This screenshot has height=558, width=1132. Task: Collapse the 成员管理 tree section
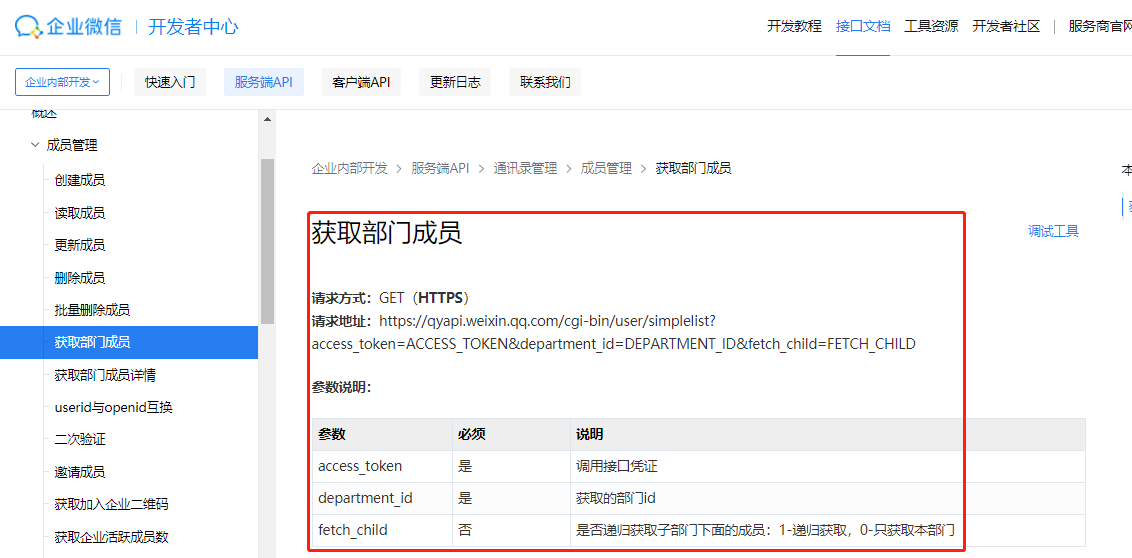click(x=35, y=145)
